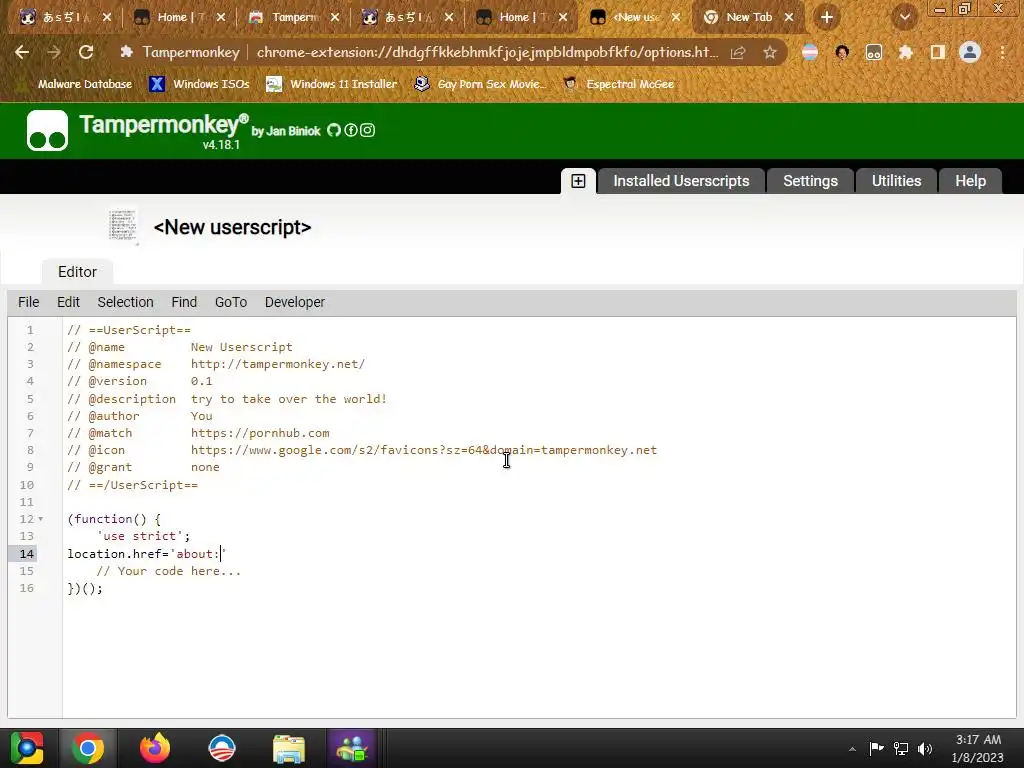Open the Edit menu
The width and height of the screenshot is (1024, 768).
click(69, 302)
